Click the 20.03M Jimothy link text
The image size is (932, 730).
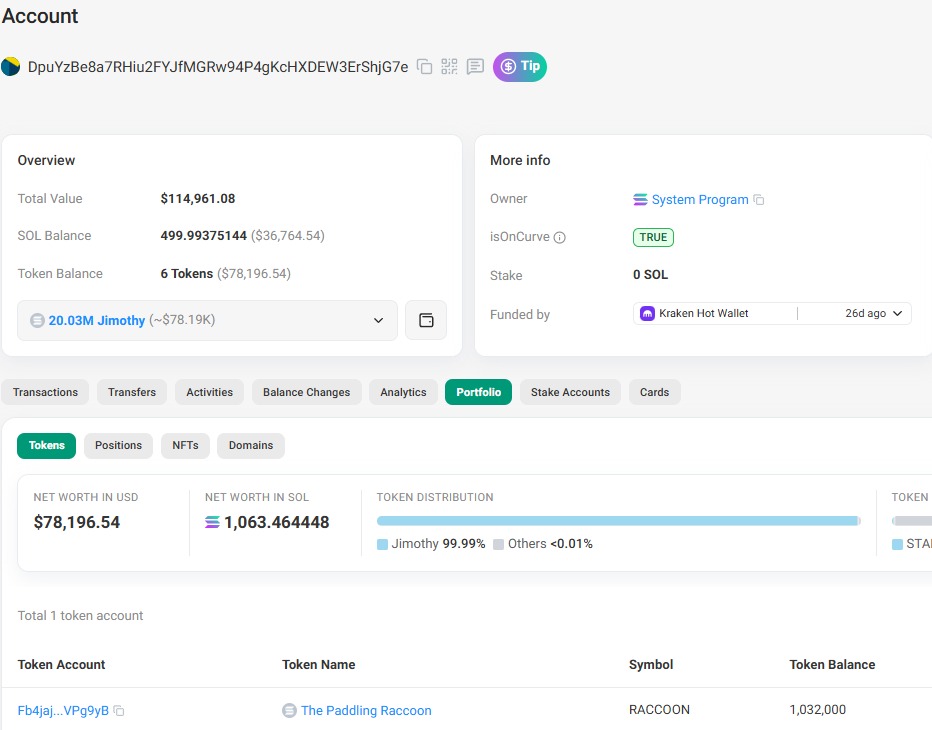[x=96, y=320]
